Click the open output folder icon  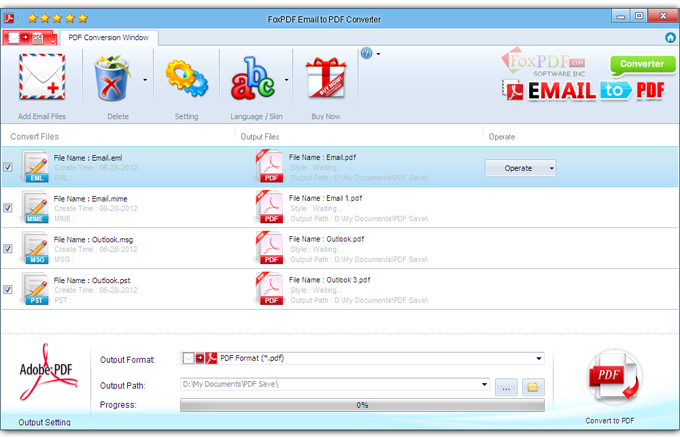pos(533,387)
